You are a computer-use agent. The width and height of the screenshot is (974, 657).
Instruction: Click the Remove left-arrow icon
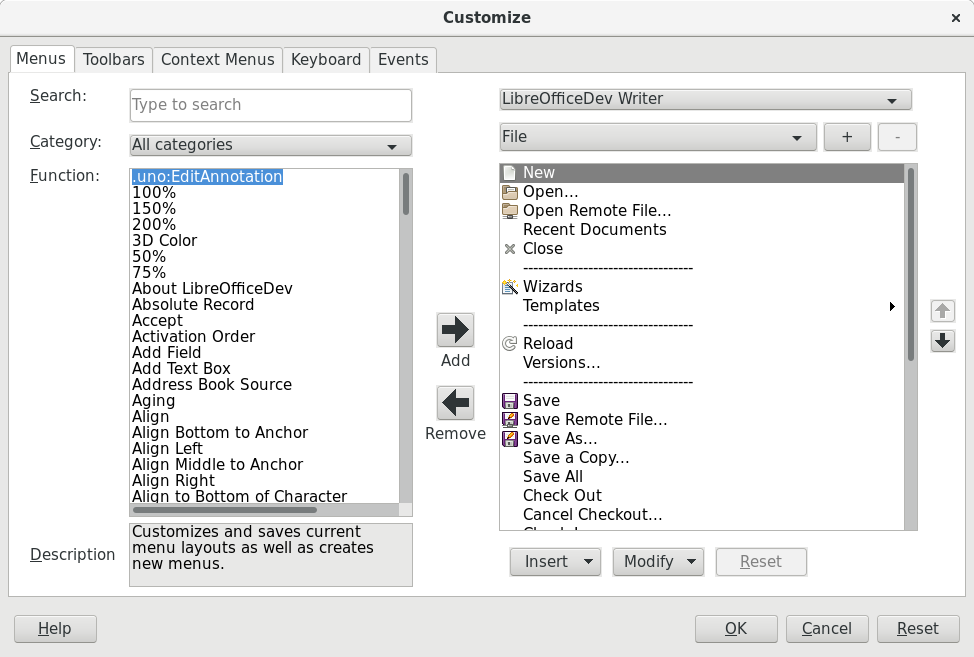[x=455, y=403]
